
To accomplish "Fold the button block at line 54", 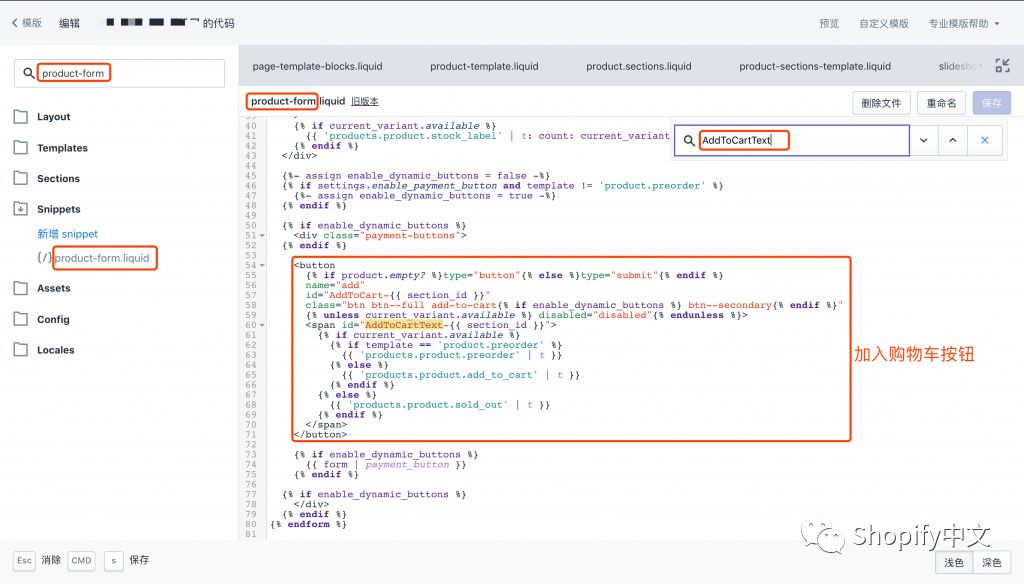I will tap(262, 265).
